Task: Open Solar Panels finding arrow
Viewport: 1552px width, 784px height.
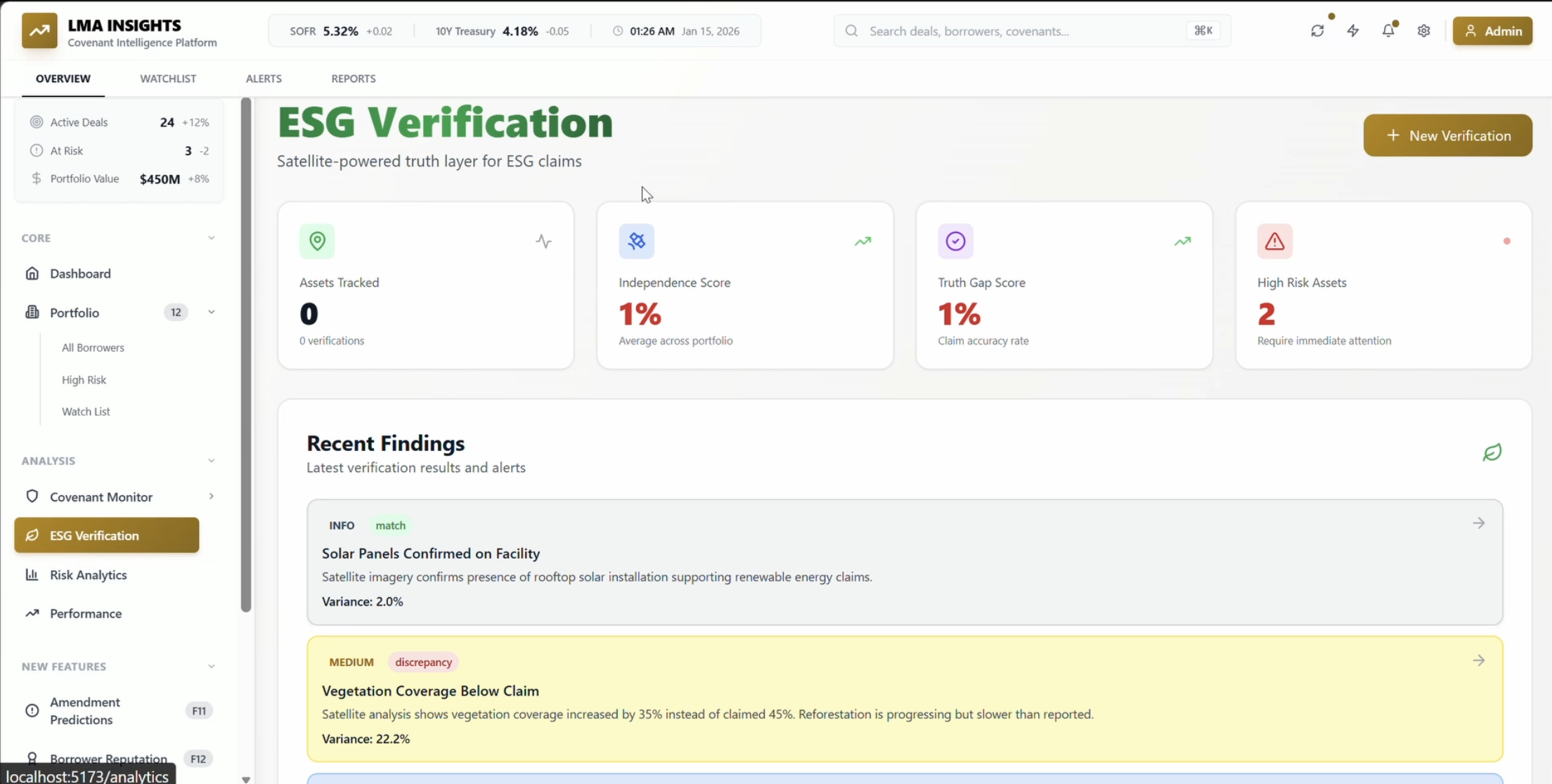Action: (1479, 523)
